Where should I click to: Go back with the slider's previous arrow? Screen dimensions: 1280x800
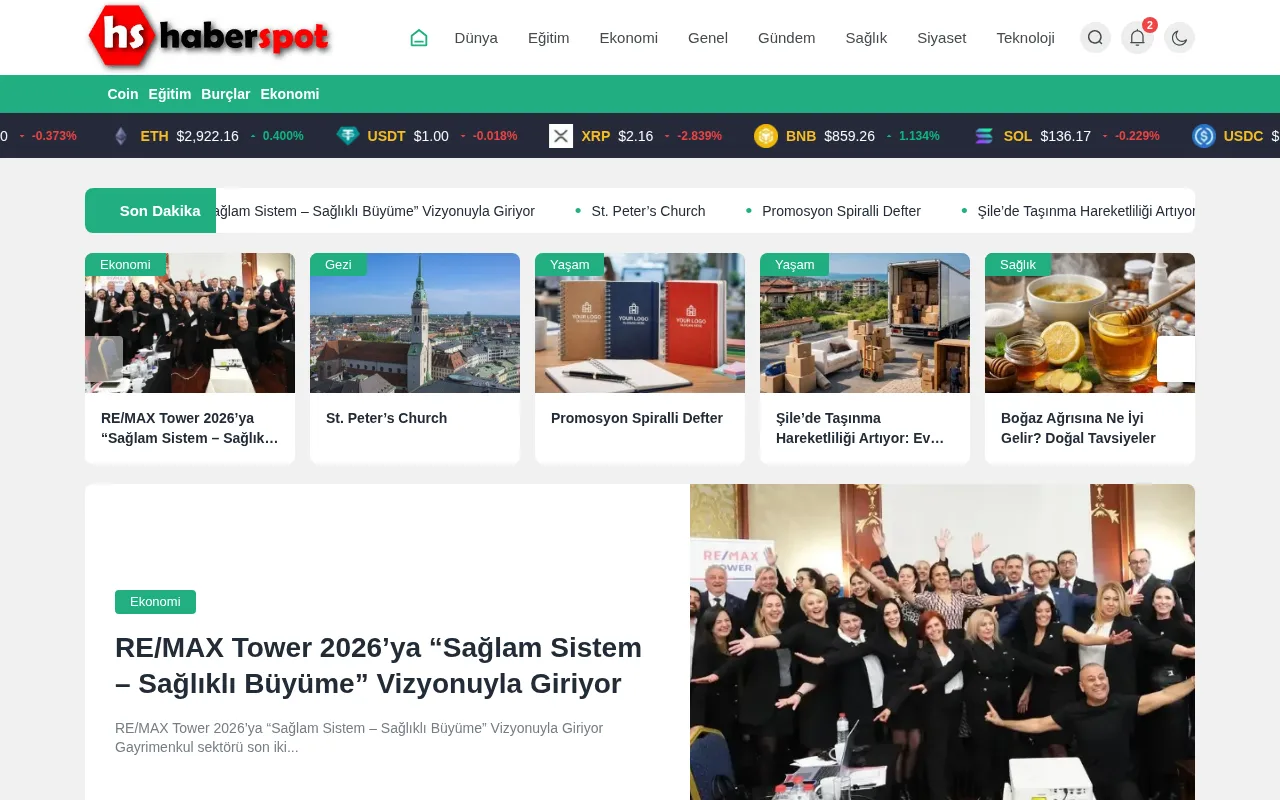point(103,359)
